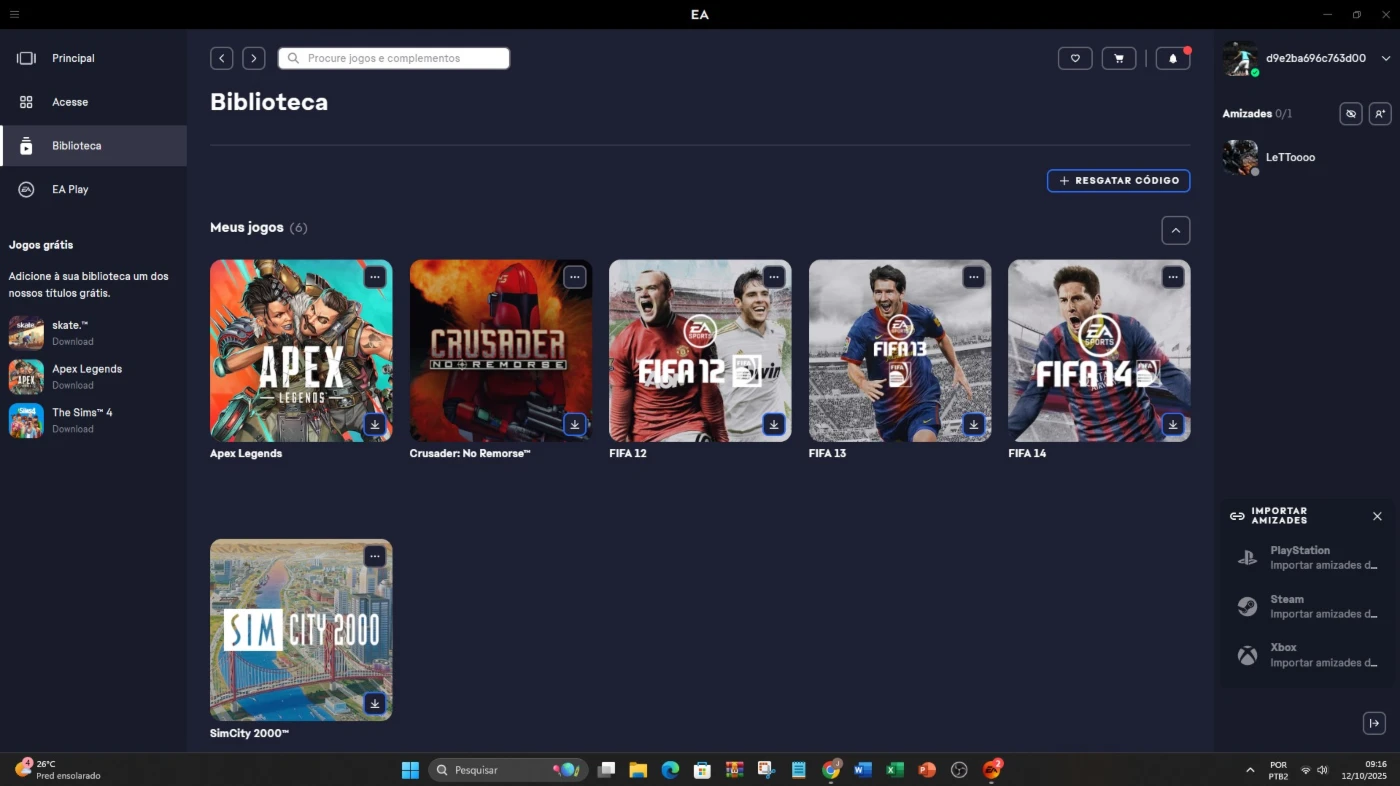Go to the Principal section
Image resolution: width=1400 pixels, height=786 pixels.
click(73, 59)
